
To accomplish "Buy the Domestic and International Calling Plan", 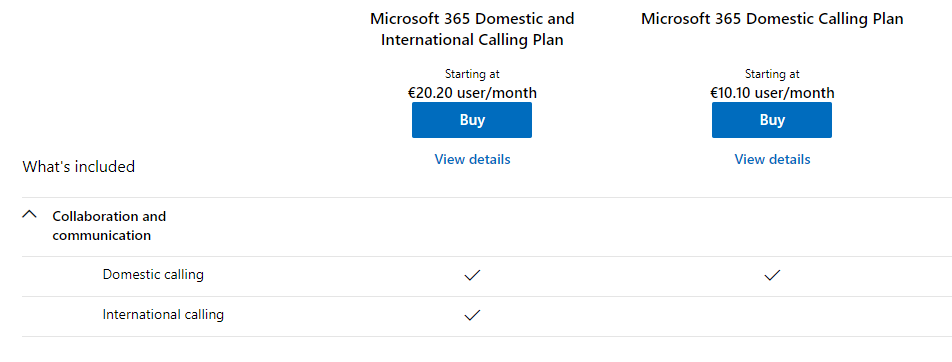I will tap(472, 120).
